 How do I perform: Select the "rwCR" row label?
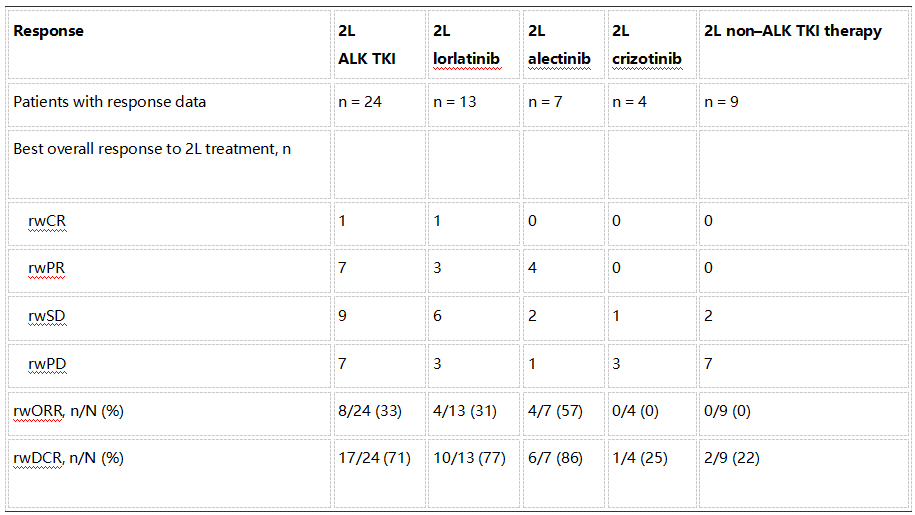[48, 221]
